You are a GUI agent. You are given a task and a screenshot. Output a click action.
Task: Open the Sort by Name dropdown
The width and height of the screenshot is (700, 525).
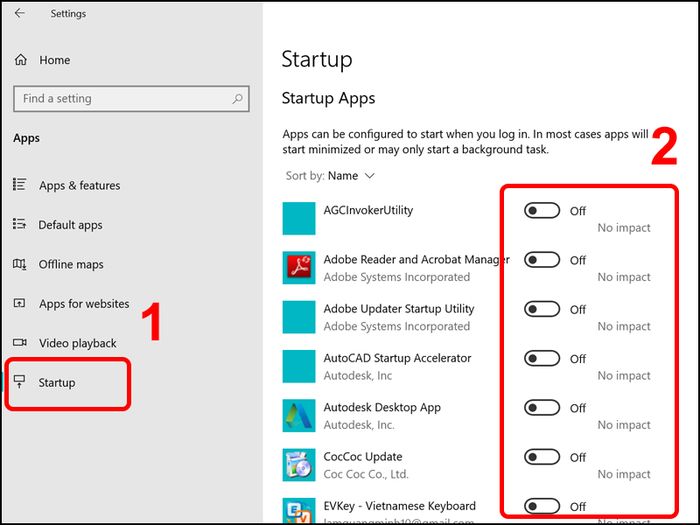(x=330, y=176)
